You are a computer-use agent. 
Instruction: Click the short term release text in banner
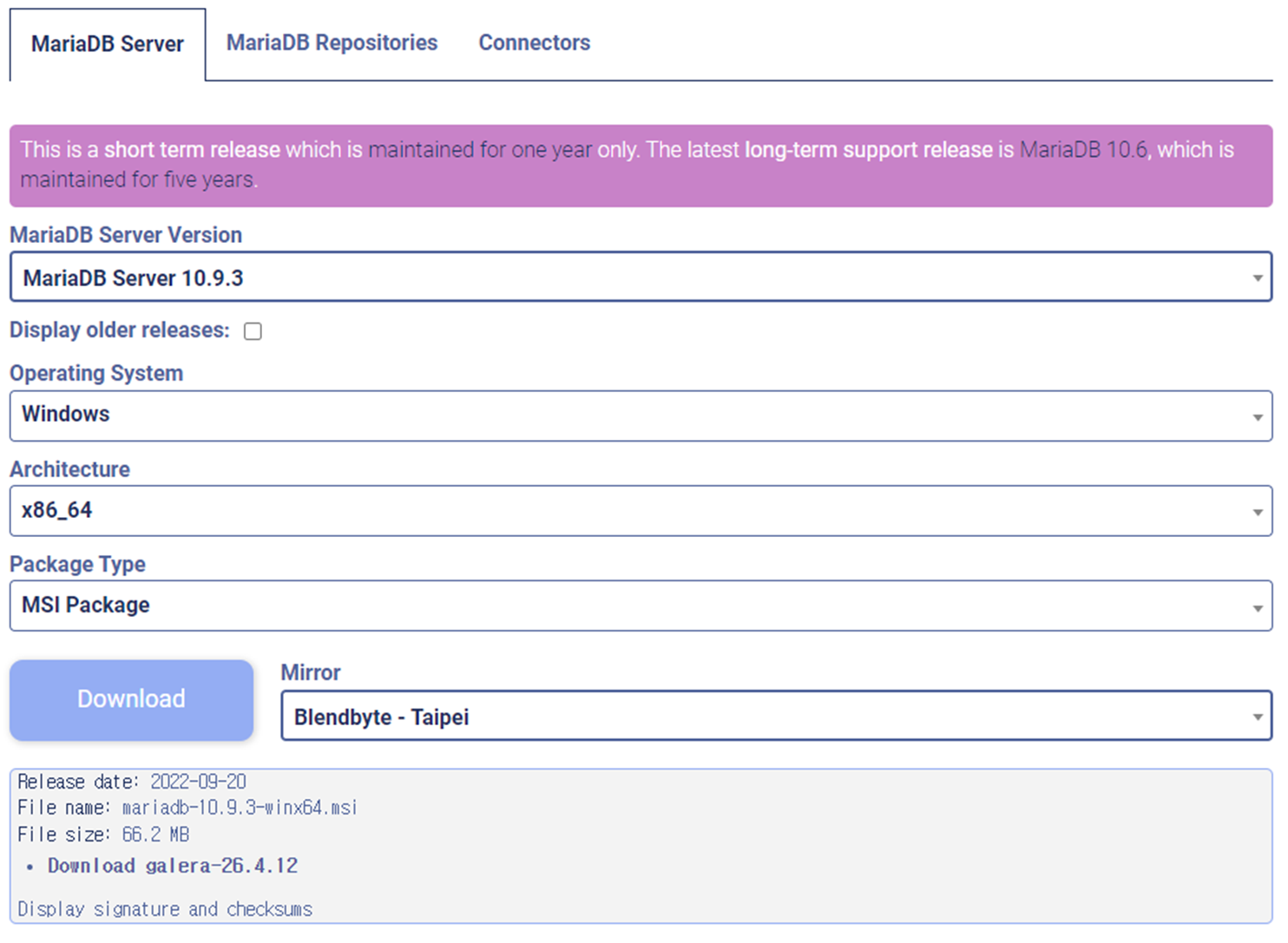click(192, 150)
